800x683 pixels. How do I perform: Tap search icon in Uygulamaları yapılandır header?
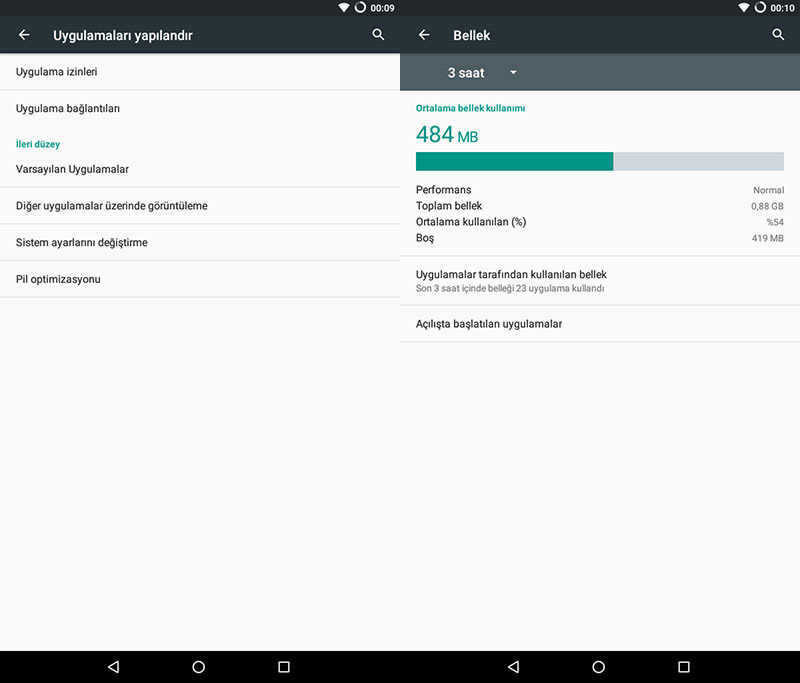point(378,35)
